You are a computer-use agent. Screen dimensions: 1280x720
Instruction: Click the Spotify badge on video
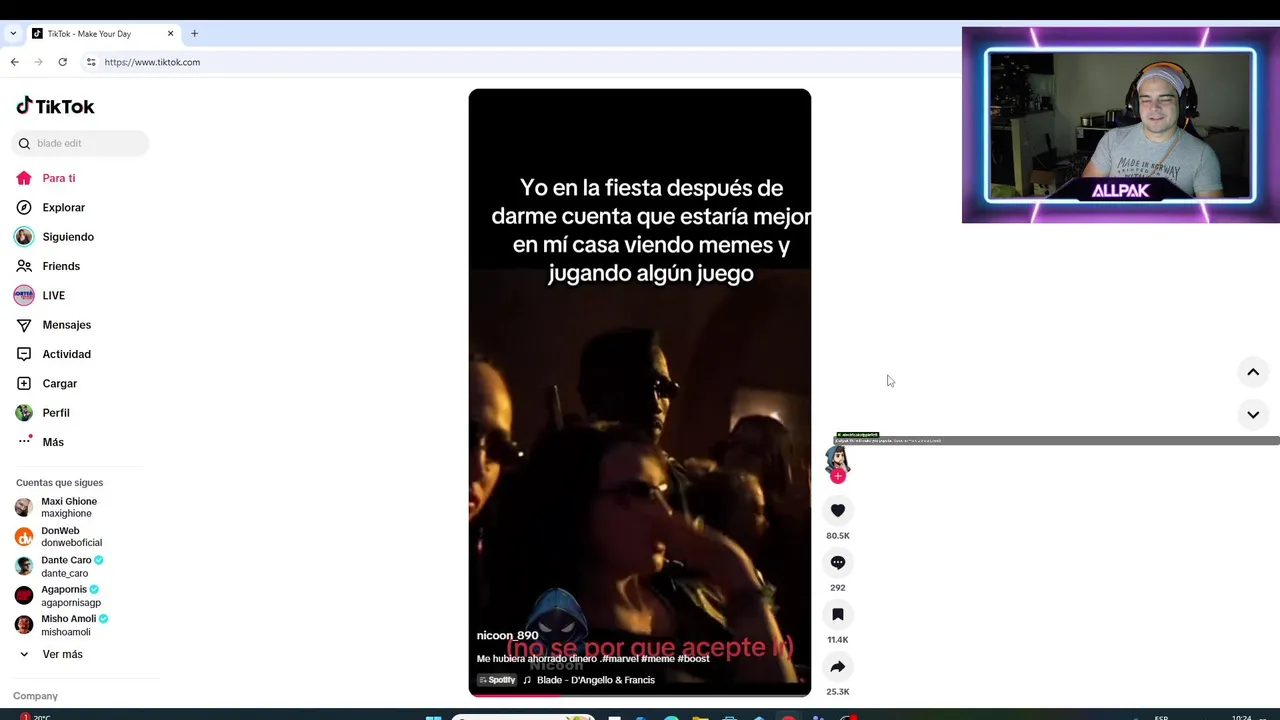point(497,680)
